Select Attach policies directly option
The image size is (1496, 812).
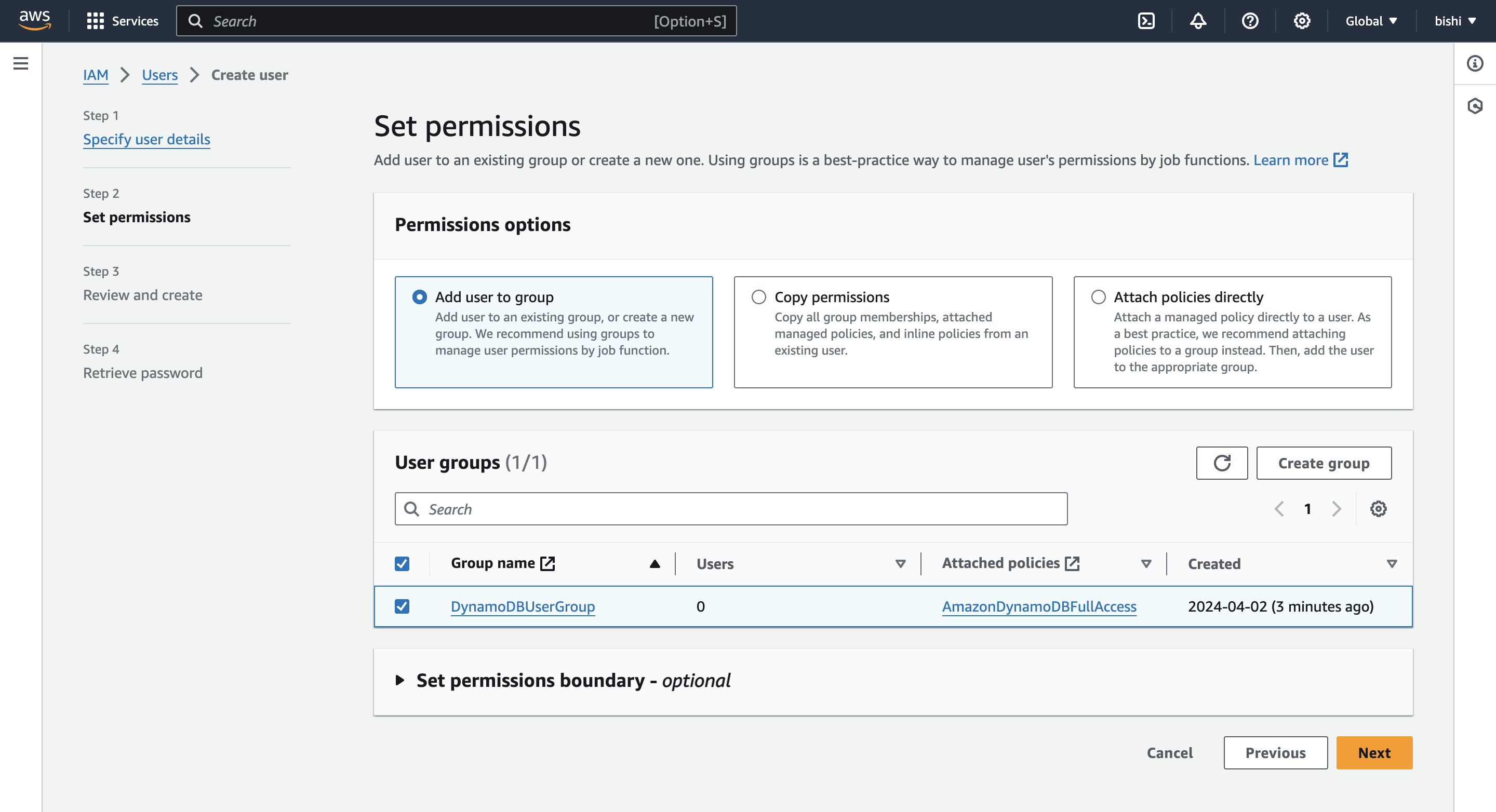pyautogui.click(x=1098, y=297)
